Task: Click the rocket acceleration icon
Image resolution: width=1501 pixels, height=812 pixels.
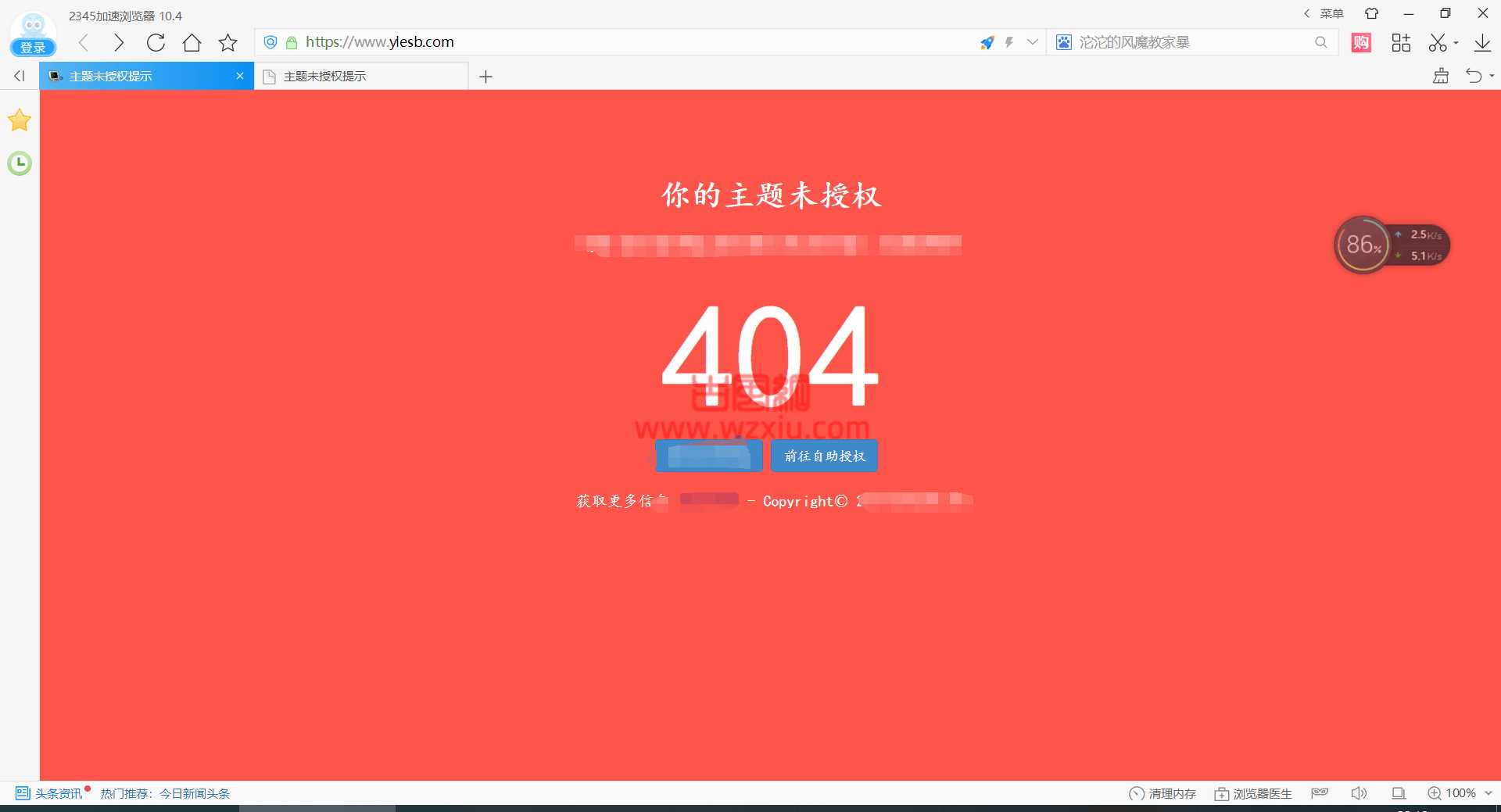Action: [987, 42]
